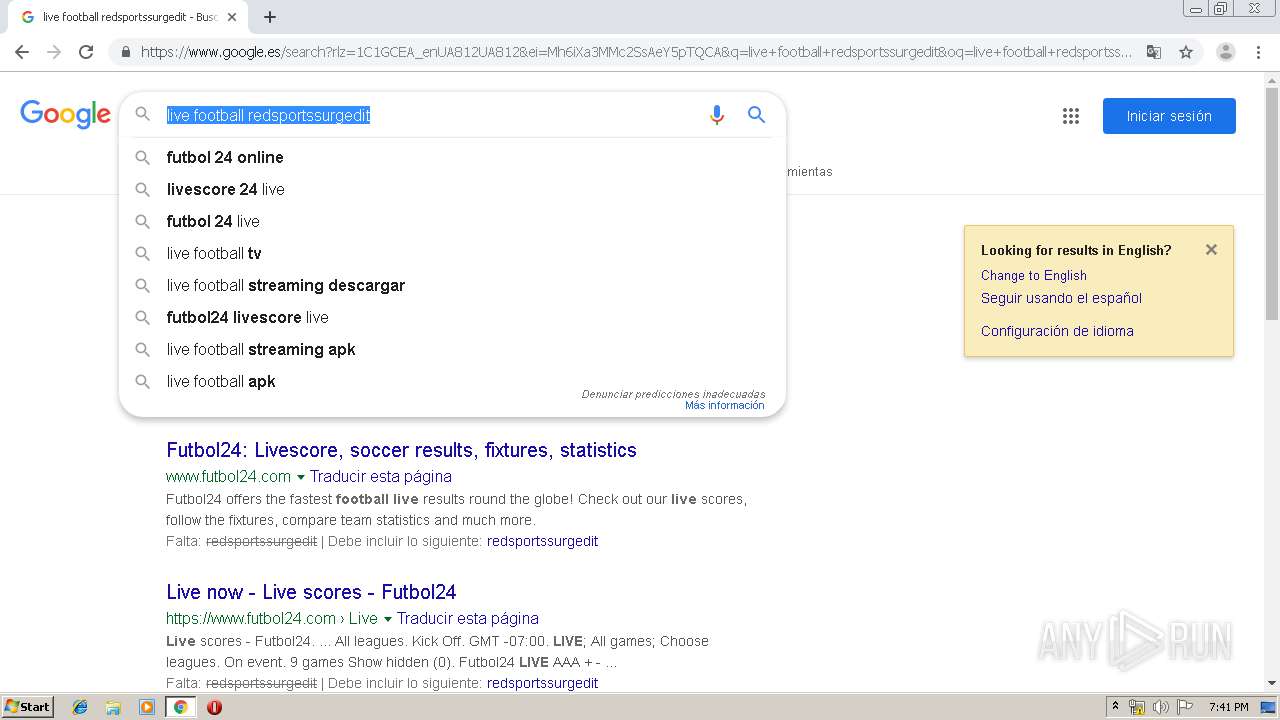
Task: Click the address bar URL
Action: pyautogui.click(x=636, y=52)
